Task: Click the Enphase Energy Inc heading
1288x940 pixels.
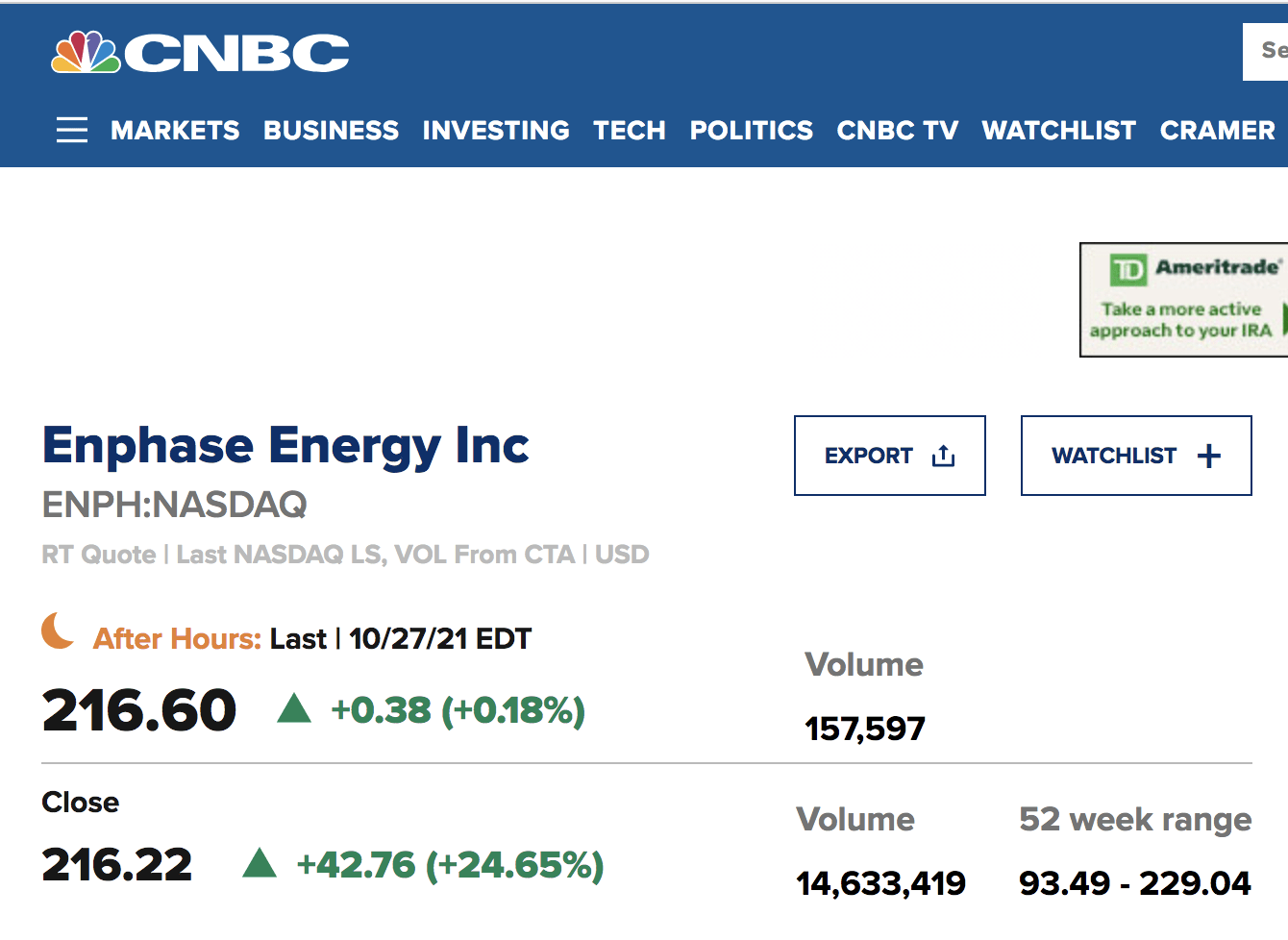Action: pos(286,446)
